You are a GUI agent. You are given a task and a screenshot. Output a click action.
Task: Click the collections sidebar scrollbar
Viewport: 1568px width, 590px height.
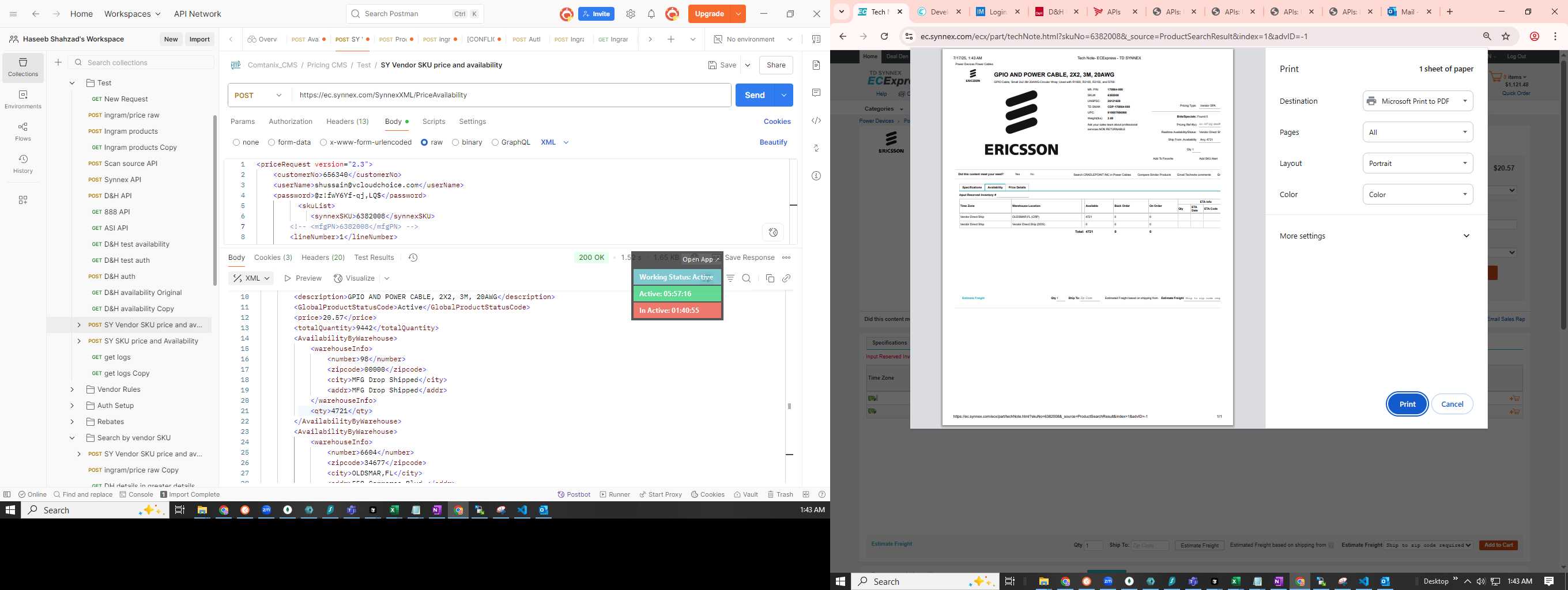[214, 201]
